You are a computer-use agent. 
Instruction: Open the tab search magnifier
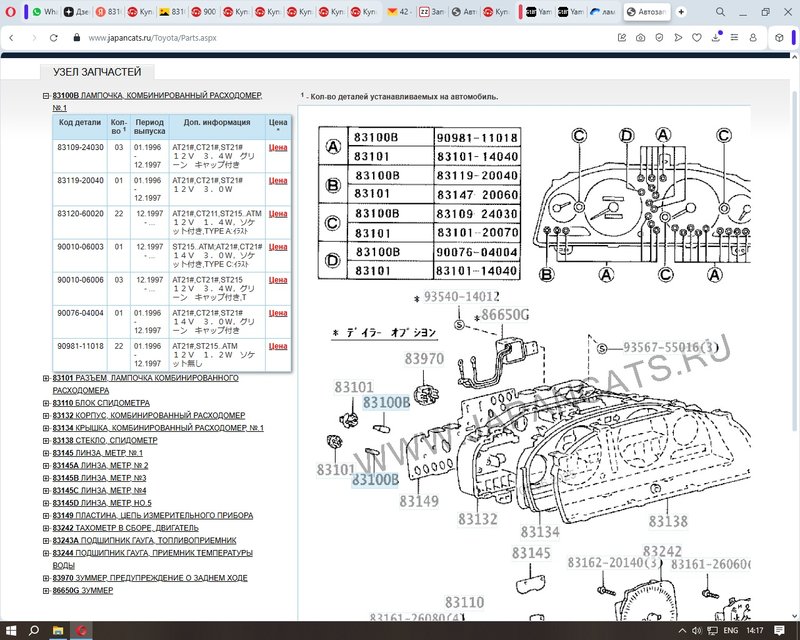pyautogui.click(x=720, y=11)
